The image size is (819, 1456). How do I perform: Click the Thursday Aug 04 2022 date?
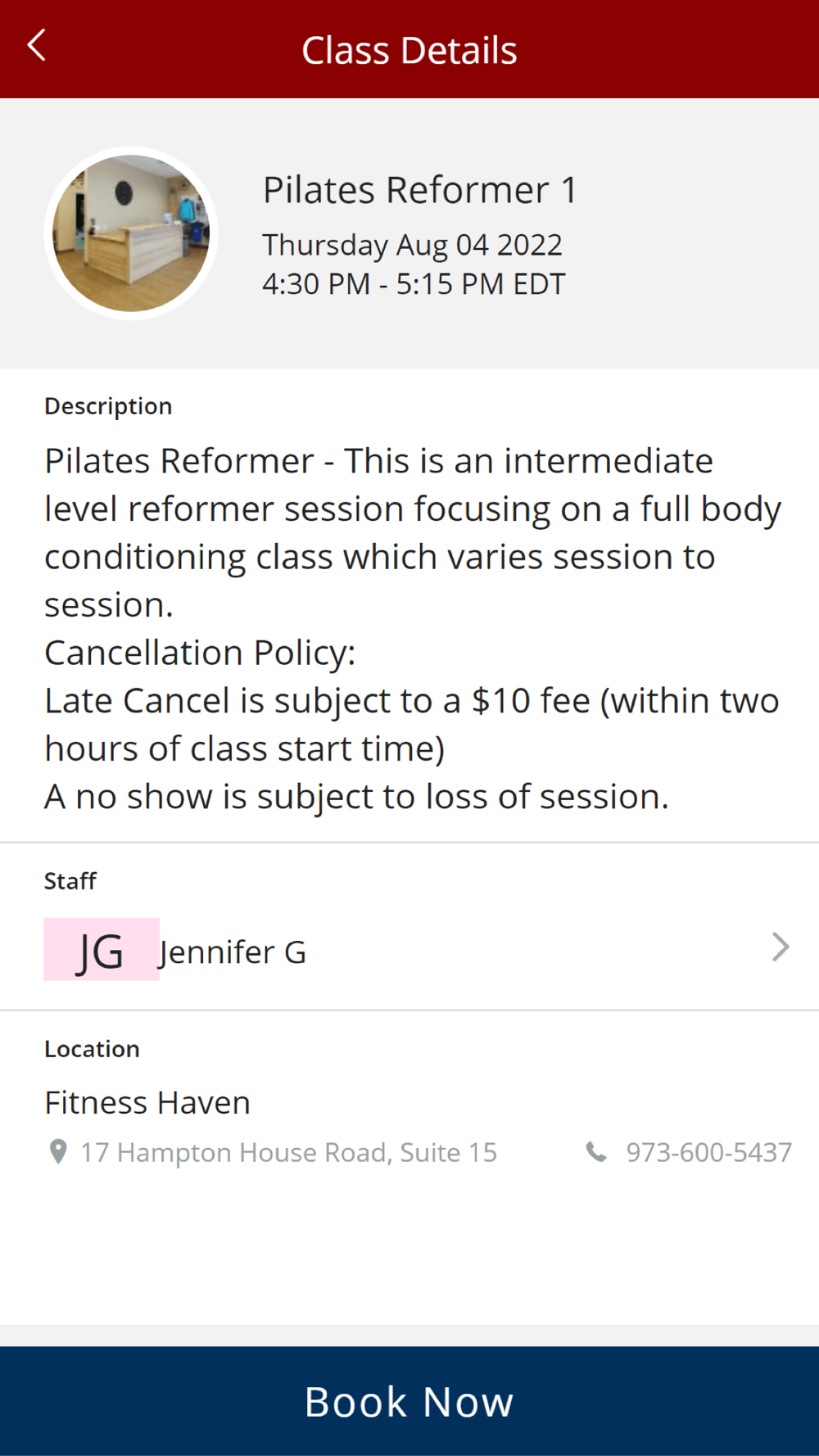(412, 245)
